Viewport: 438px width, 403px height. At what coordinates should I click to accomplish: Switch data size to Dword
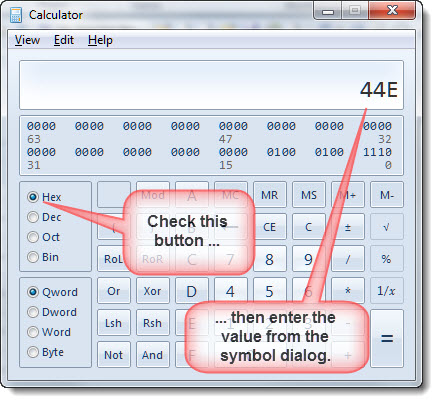coord(52,312)
